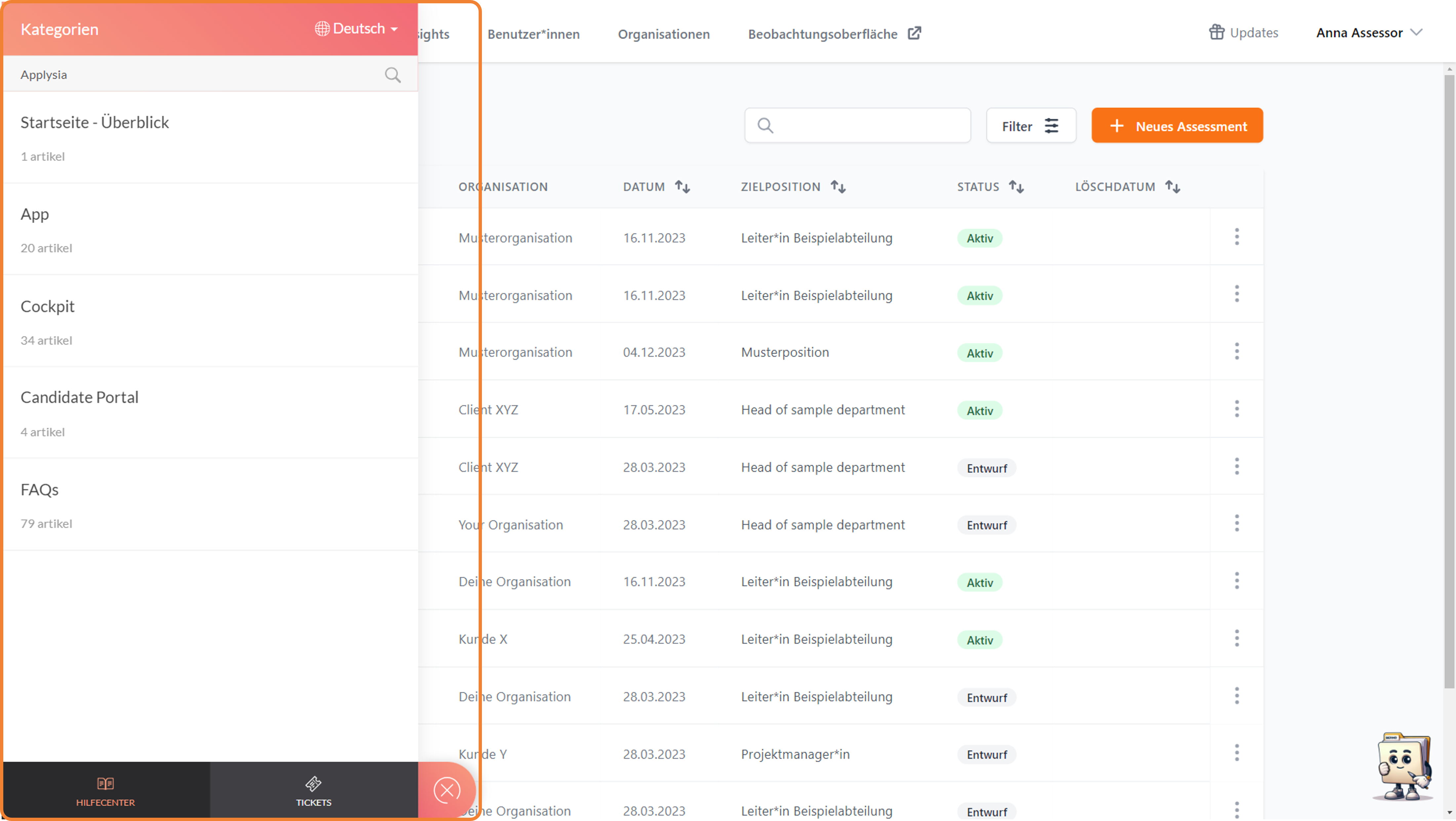Screen dimensions: 1456x821
Task: Click the Your Organisation cell
Action: point(510,525)
